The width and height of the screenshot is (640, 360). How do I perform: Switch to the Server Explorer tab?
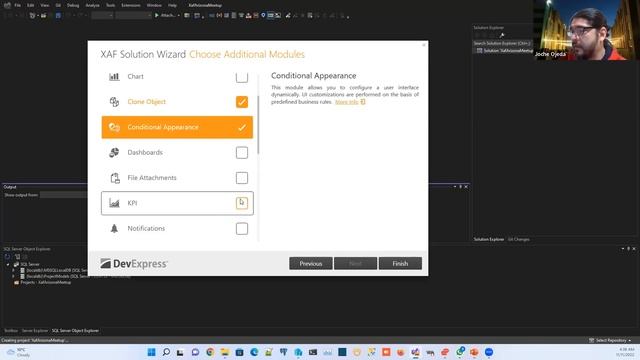click(x=35, y=331)
